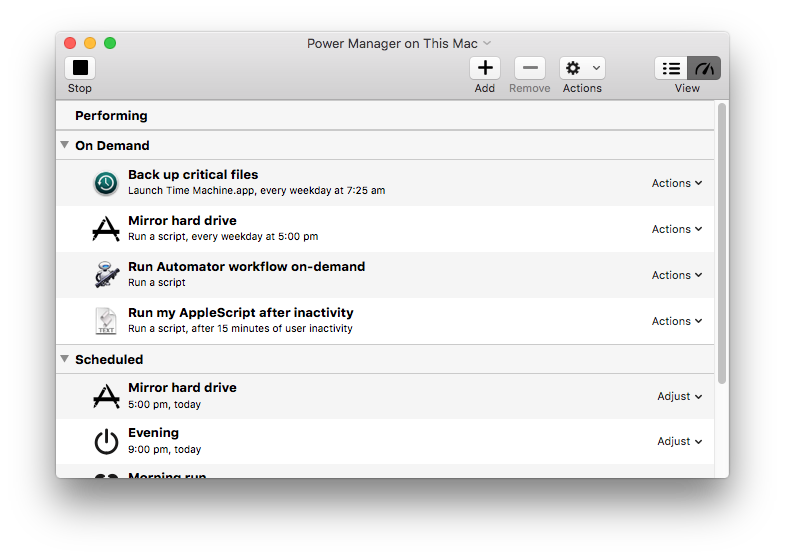Select Run my AppleScript after inactivity title
785x558 pixels.
[241, 313]
